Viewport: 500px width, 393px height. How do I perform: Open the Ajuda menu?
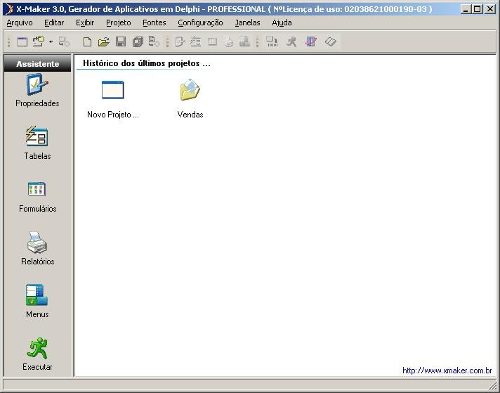click(x=282, y=23)
